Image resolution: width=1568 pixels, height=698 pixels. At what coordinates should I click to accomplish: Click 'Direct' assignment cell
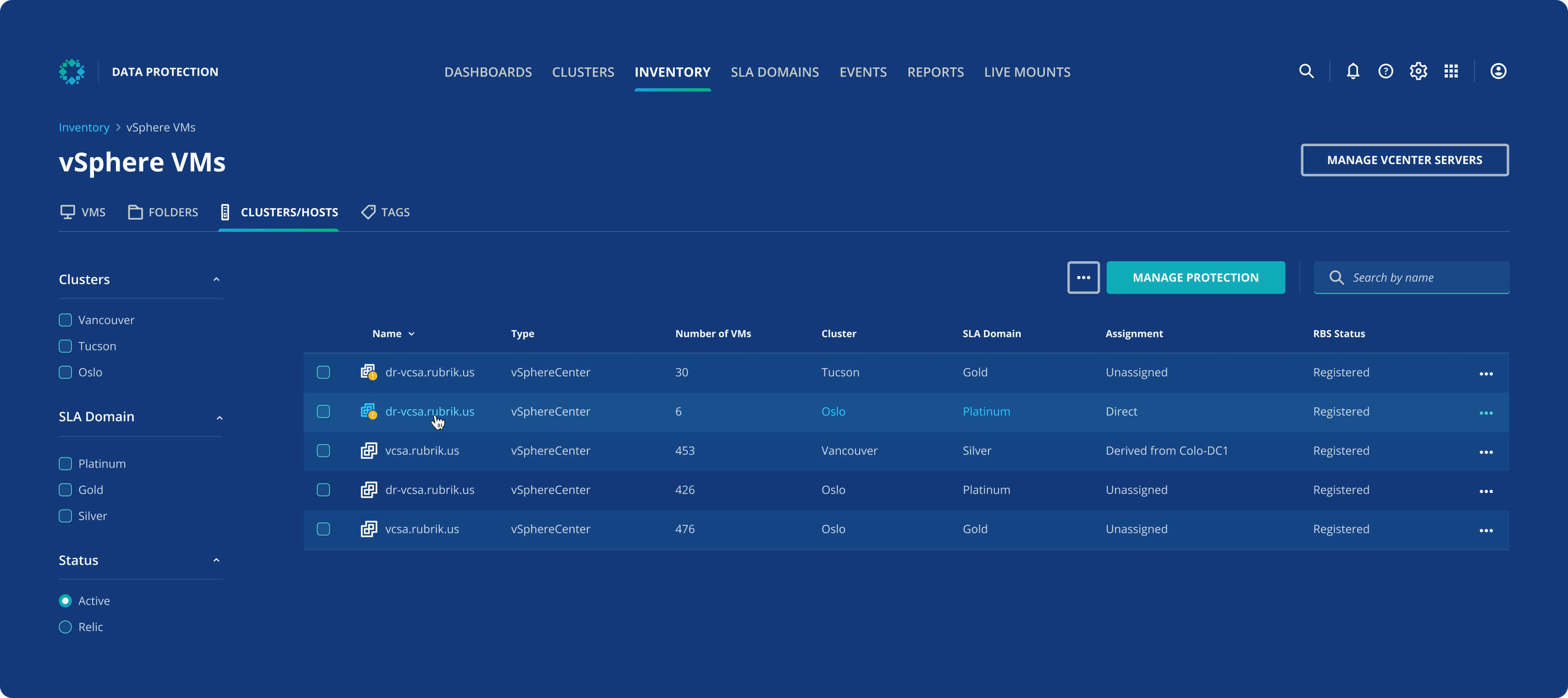pos(1121,412)
